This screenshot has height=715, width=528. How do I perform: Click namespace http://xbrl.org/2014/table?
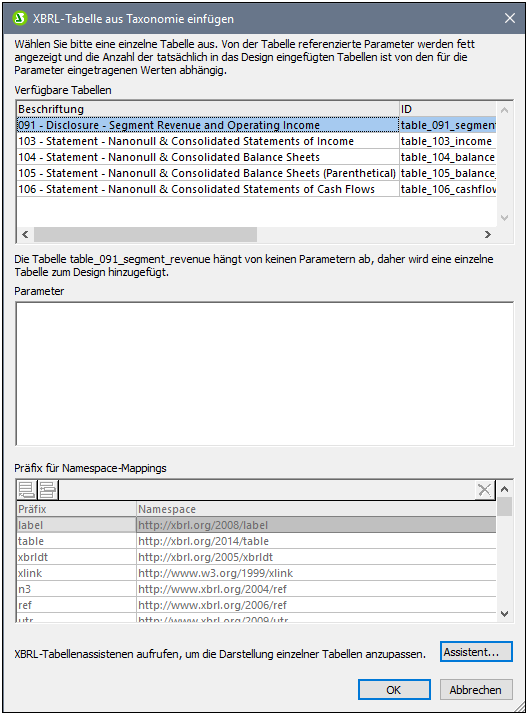[x=316, y=541]
